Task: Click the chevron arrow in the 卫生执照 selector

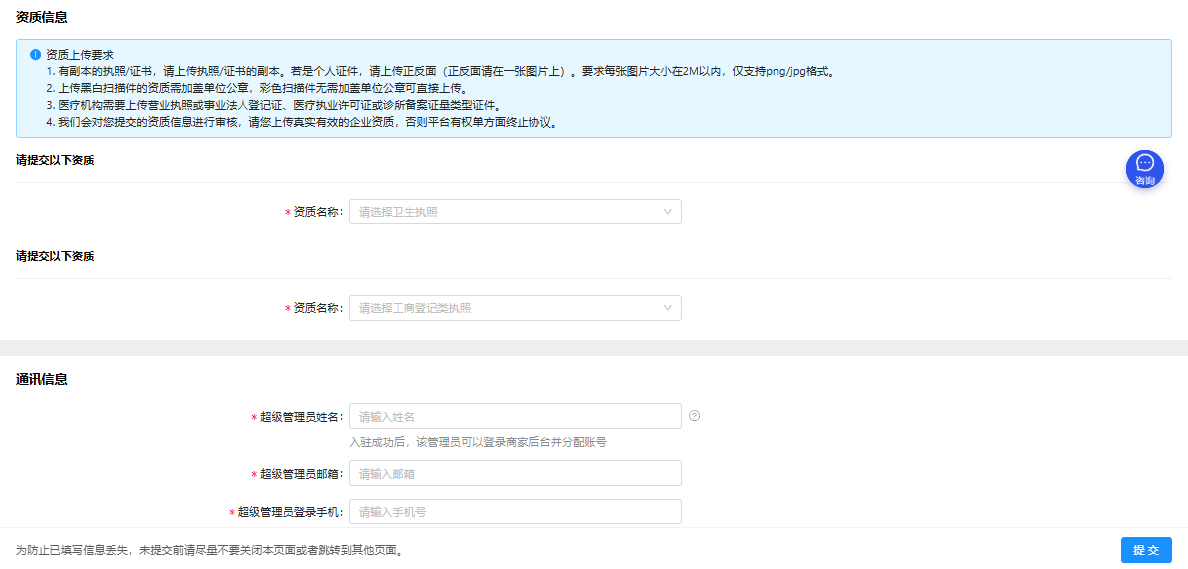Action: (668, 212)
